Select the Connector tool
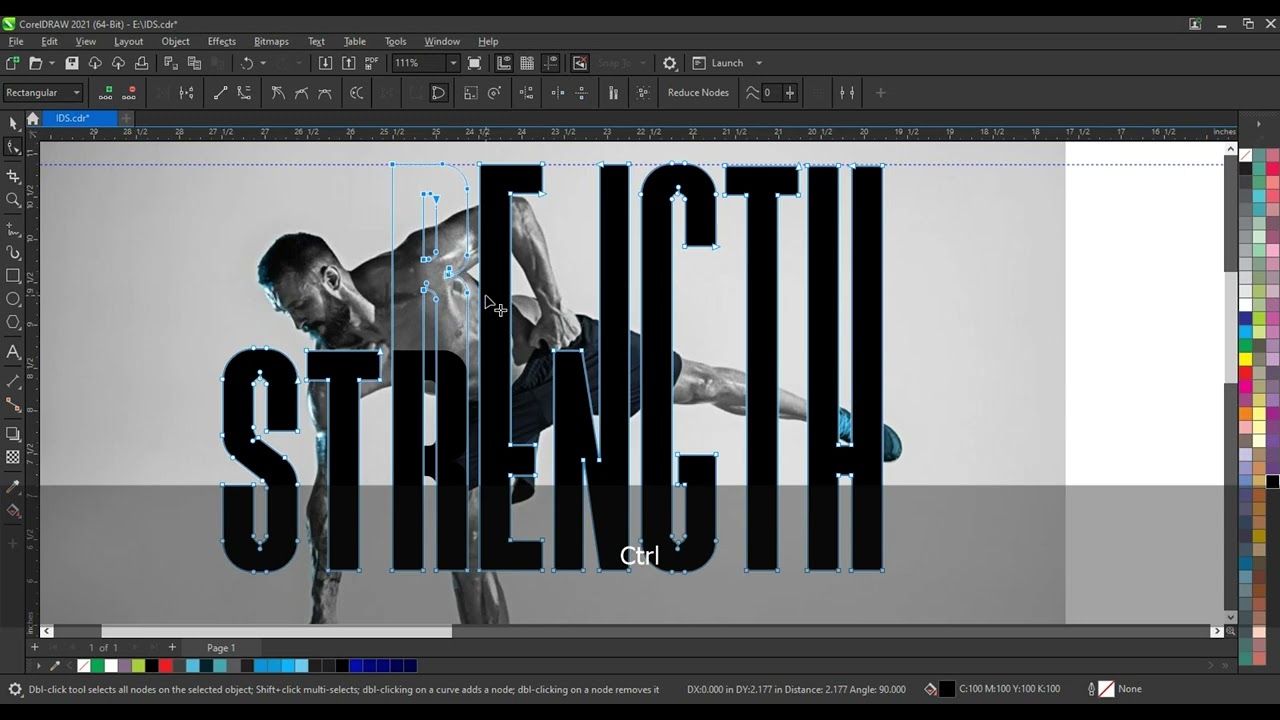This screenshot has width=1280, height=720. tap(13, 405)
